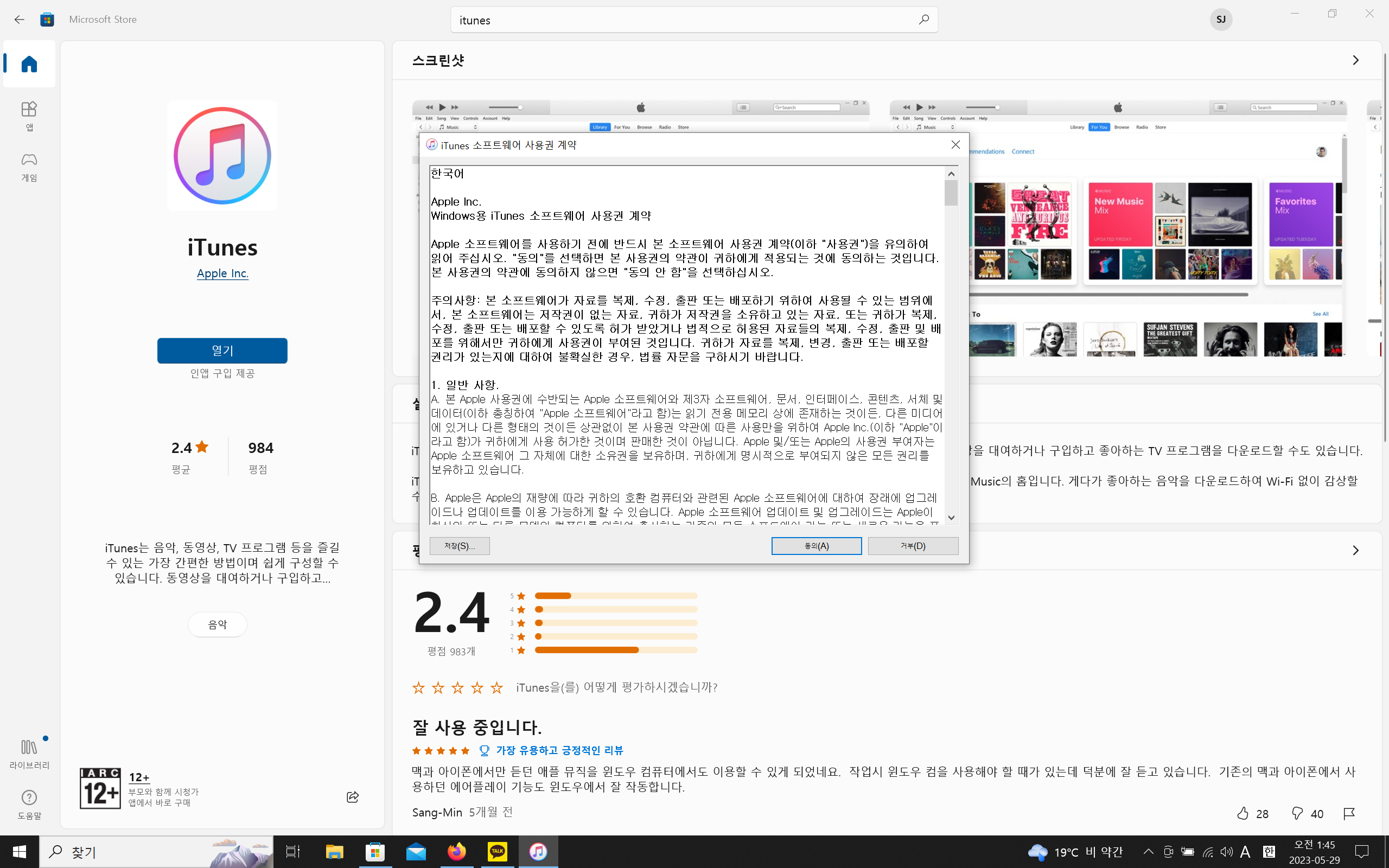Open the Apps section in sidebar

point(29,115)
